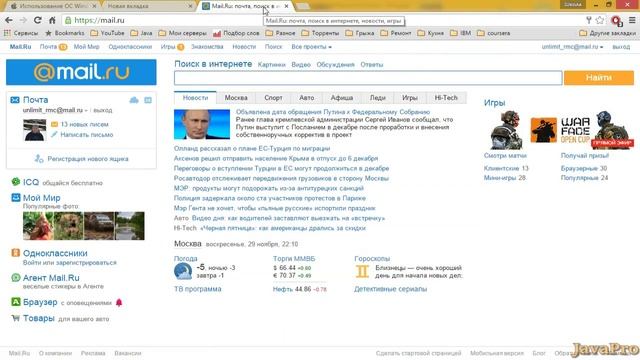
Task: Select the Hi-Tech tab
Action: click(446, 98)
